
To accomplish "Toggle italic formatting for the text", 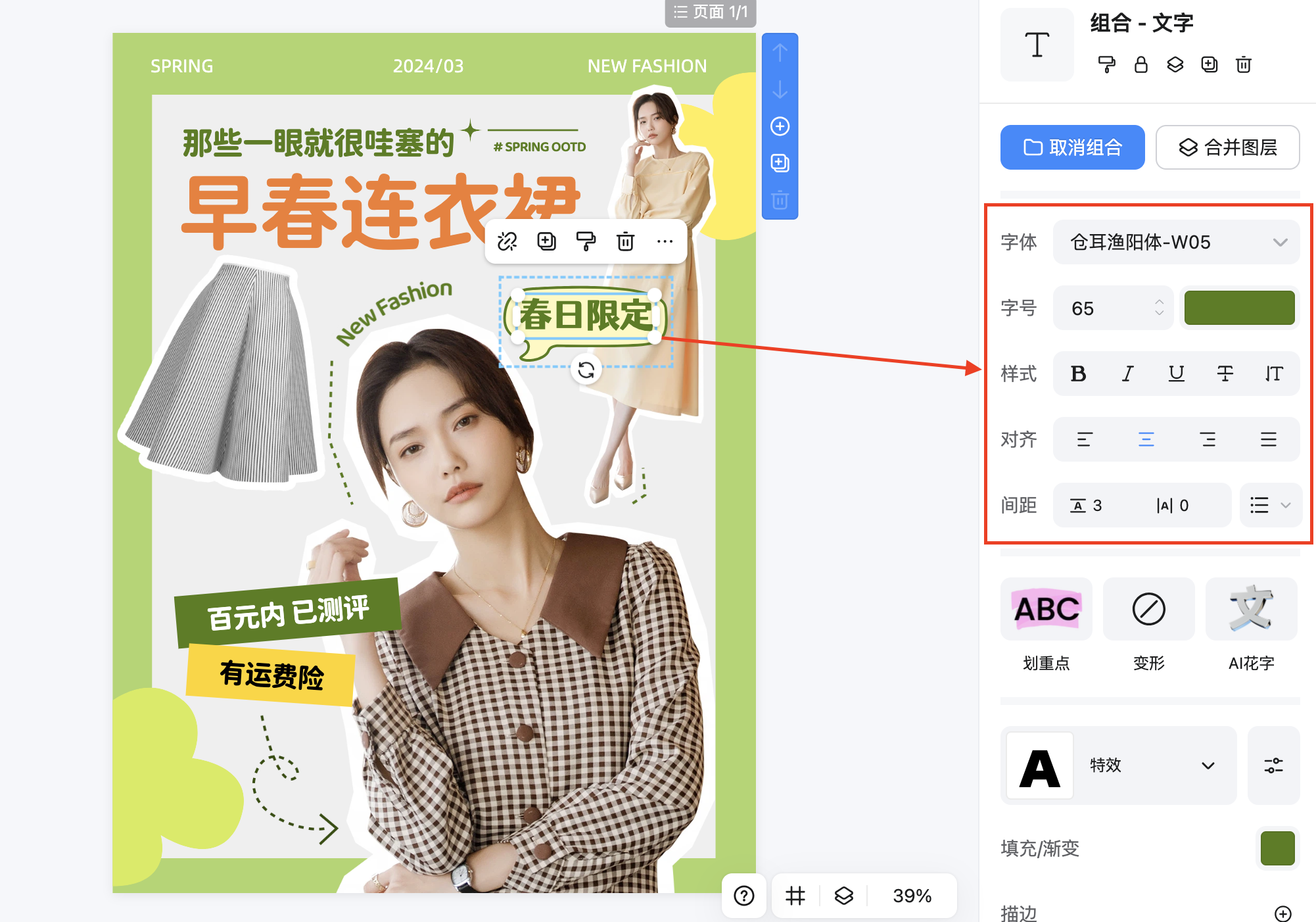I will [1127, 374].
